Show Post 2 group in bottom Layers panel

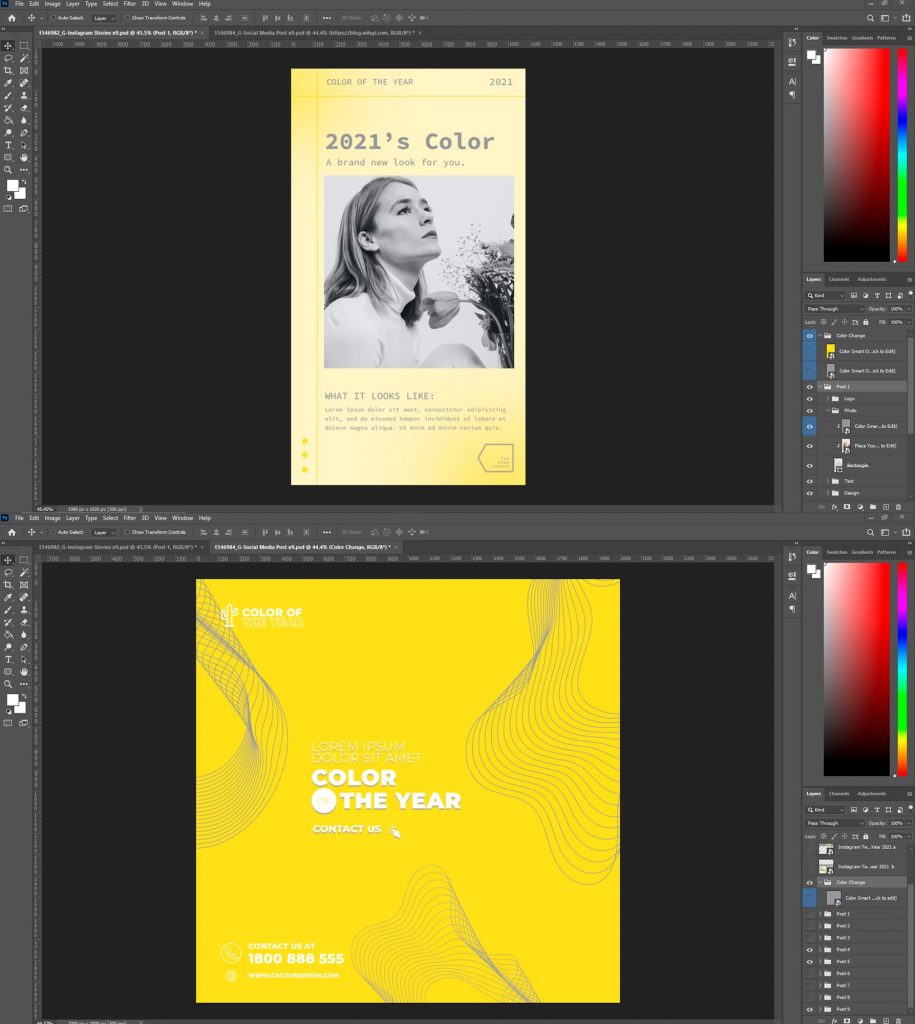(x=810, y=926)
